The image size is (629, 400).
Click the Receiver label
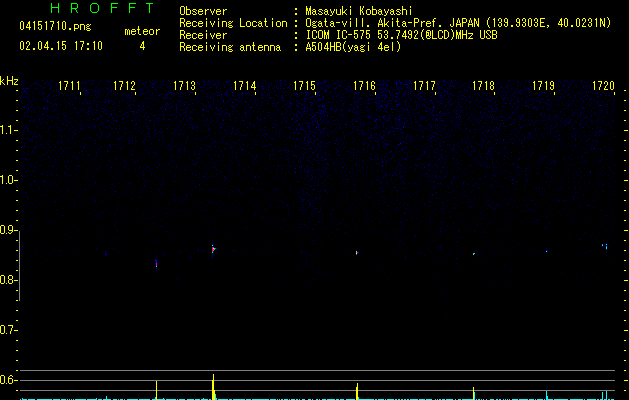(x=203, y=35)
